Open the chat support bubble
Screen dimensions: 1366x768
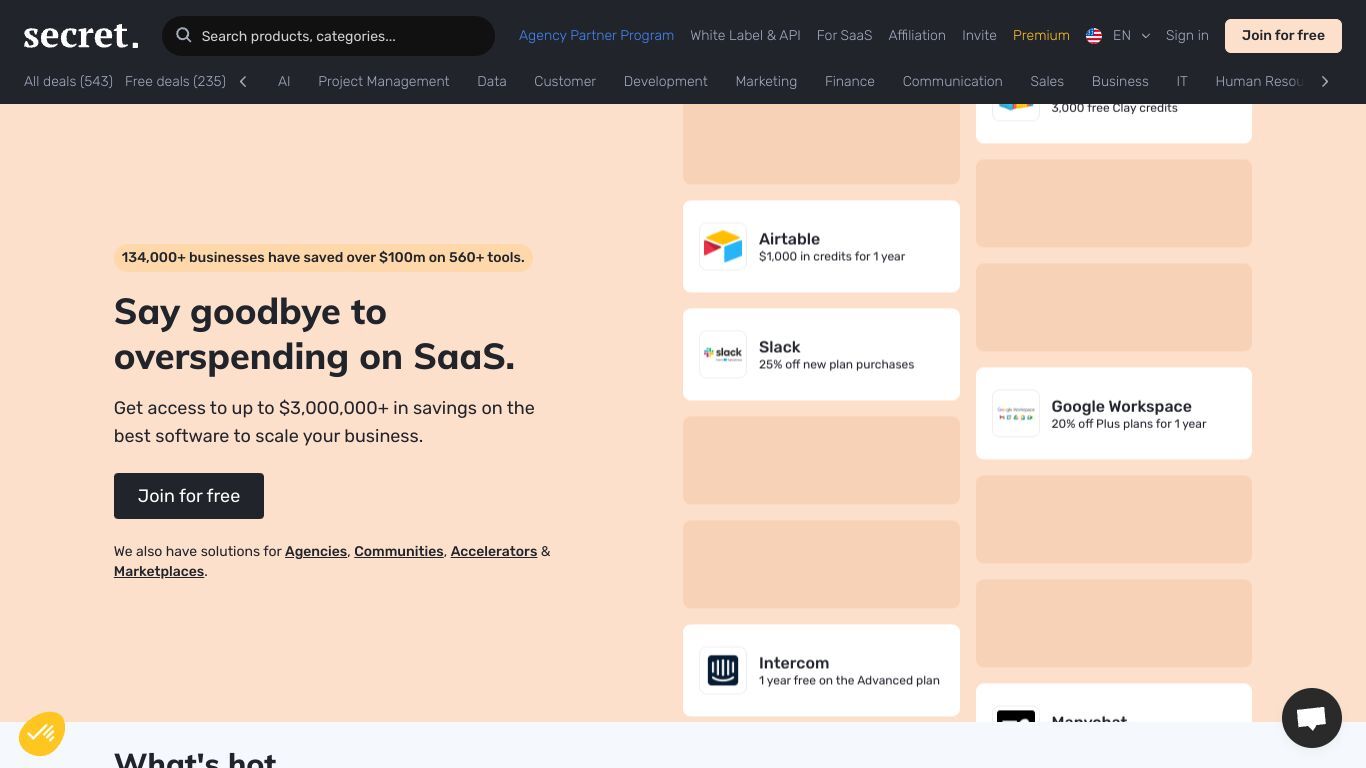[1312, 718]
